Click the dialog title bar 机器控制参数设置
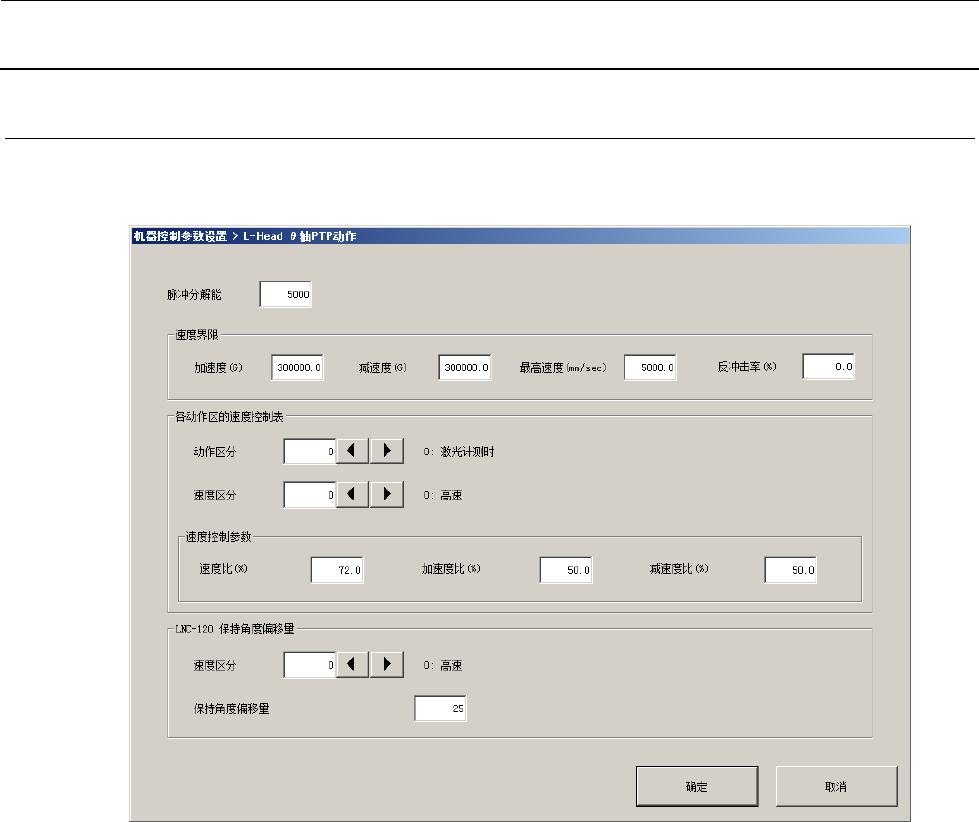Screen dimensions: 979x822 [x=519, y=236]
